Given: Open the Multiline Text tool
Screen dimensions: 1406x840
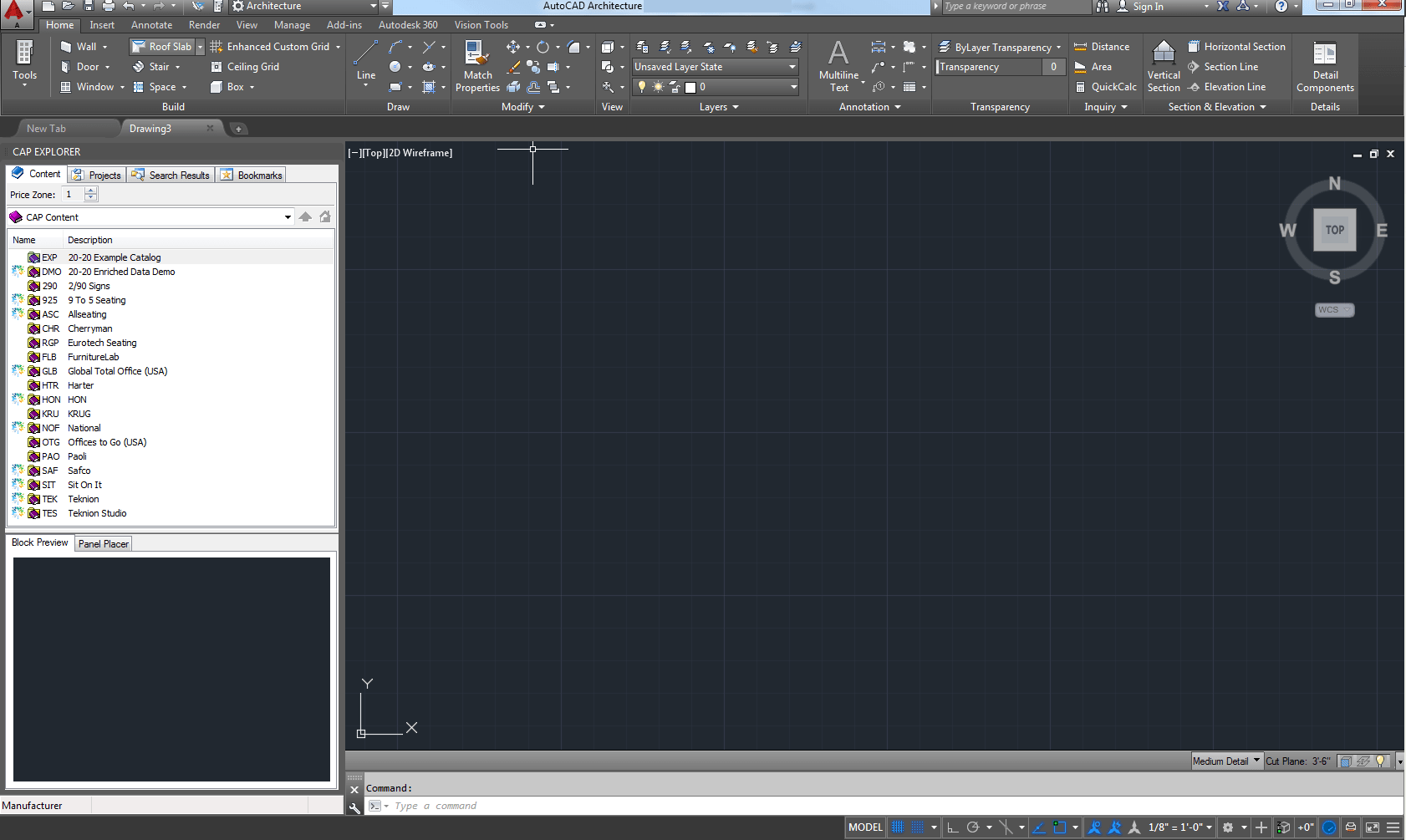Looking at the screenshot, I should click(838, 66).
